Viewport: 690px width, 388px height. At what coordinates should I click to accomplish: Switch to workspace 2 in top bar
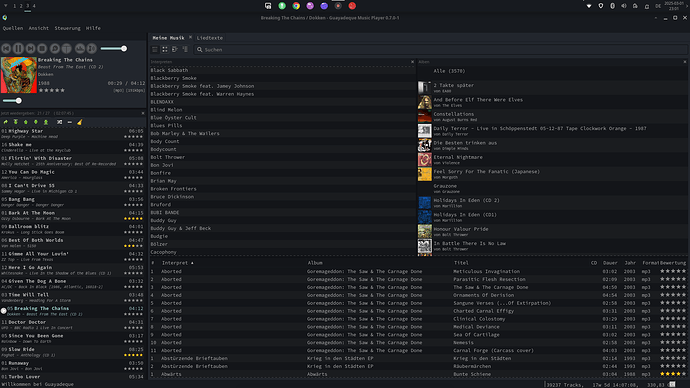click(21, 6)
